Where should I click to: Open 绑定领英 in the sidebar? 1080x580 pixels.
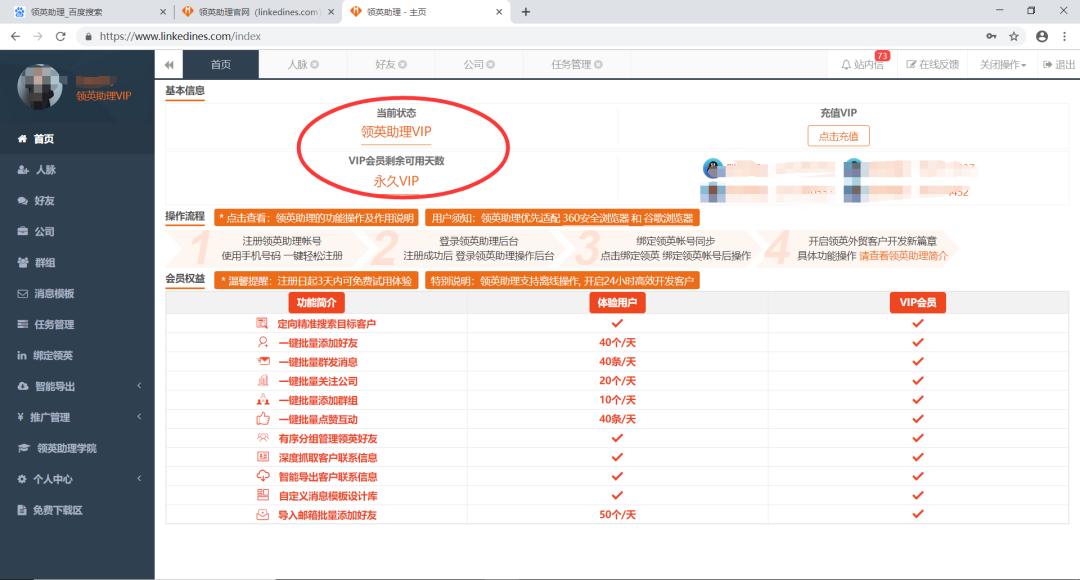(x=77, y=355)
